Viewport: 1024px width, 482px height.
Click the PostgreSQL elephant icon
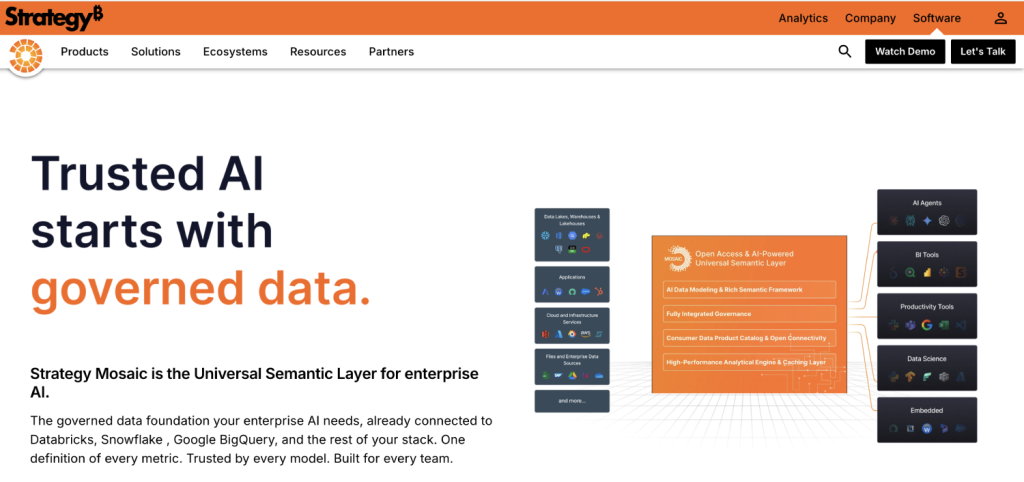pyautogui.click(x=558, y=249)
